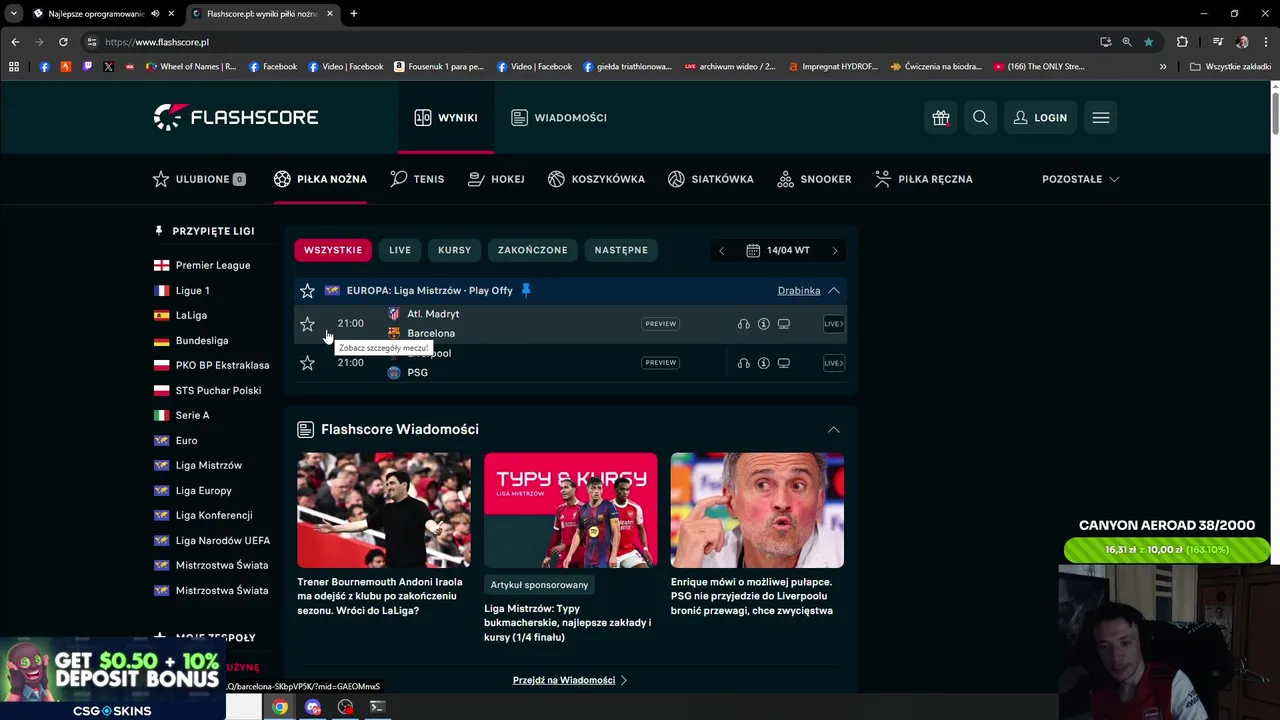The height and width of the screenshot is (720, 1280).
Task: Go to next day arrow
Action: pyautogui.click(x=835, y=251)
